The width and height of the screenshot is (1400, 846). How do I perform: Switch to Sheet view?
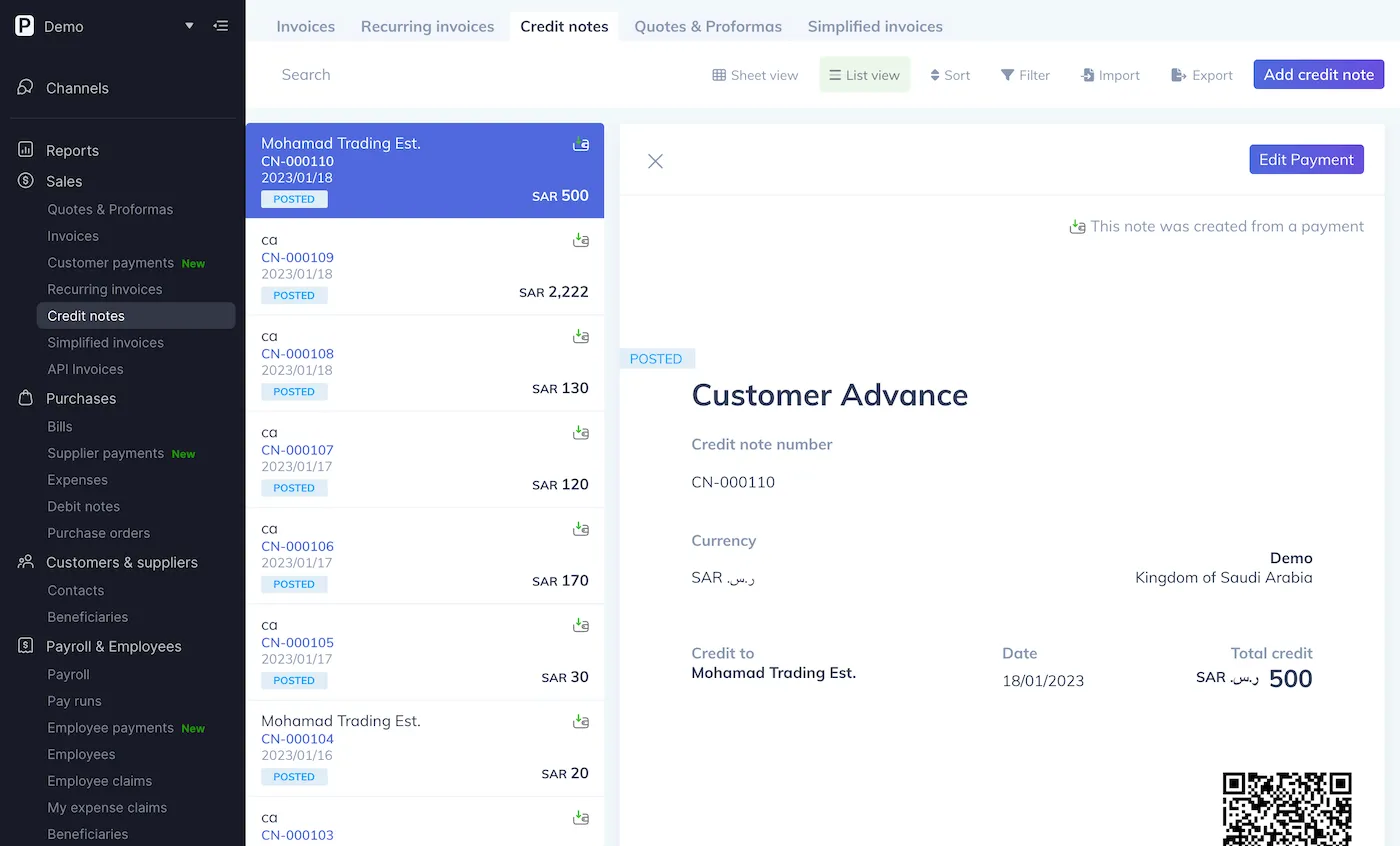pyautogui.click(x=755, y=75)
